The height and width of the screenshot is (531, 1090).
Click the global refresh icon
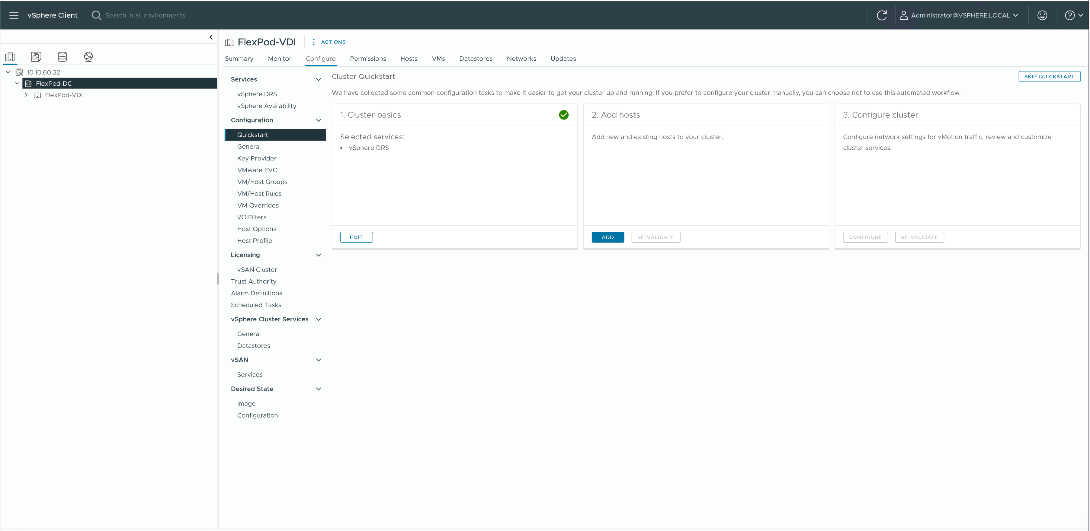pos(881,15)
